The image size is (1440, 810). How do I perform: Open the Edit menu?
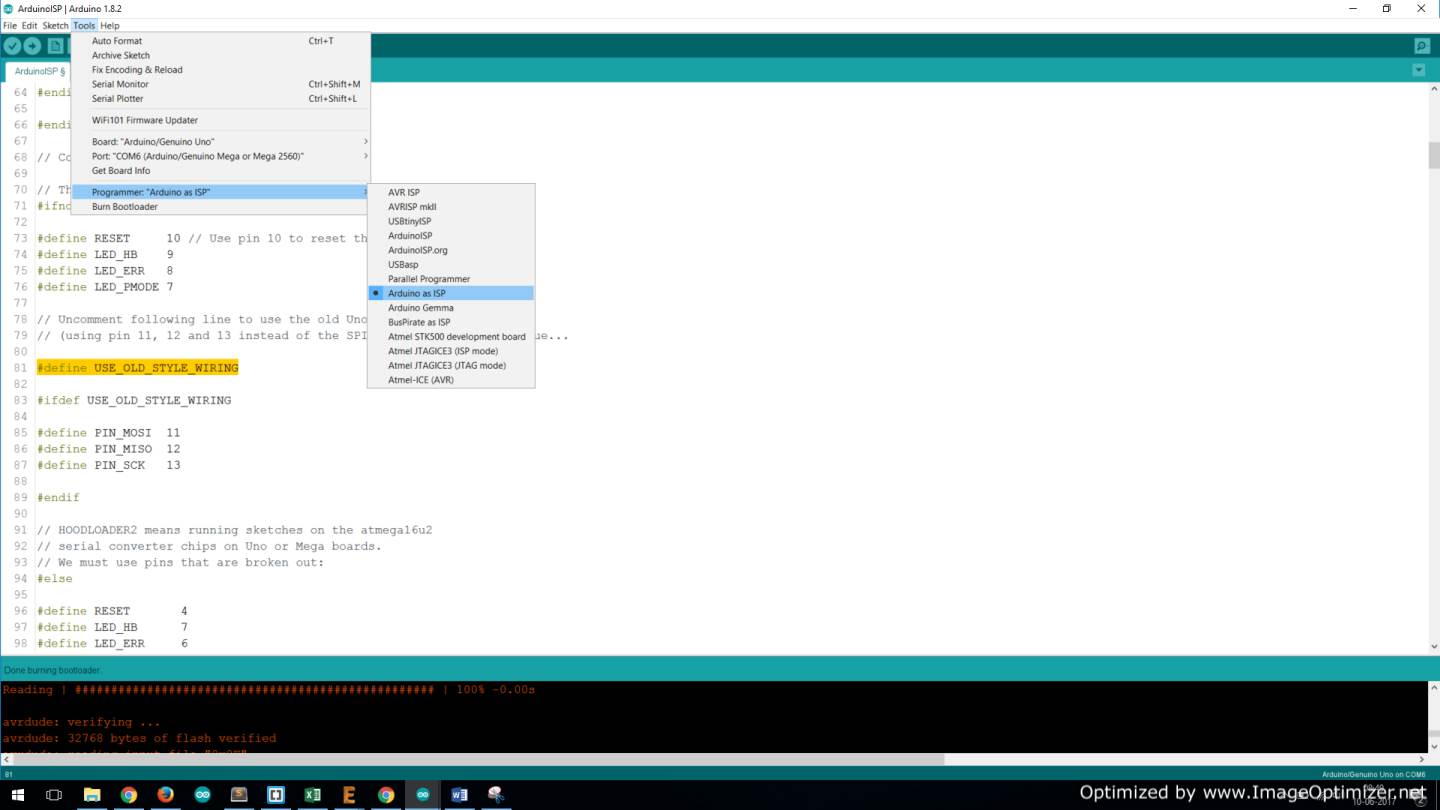(30, 25)
